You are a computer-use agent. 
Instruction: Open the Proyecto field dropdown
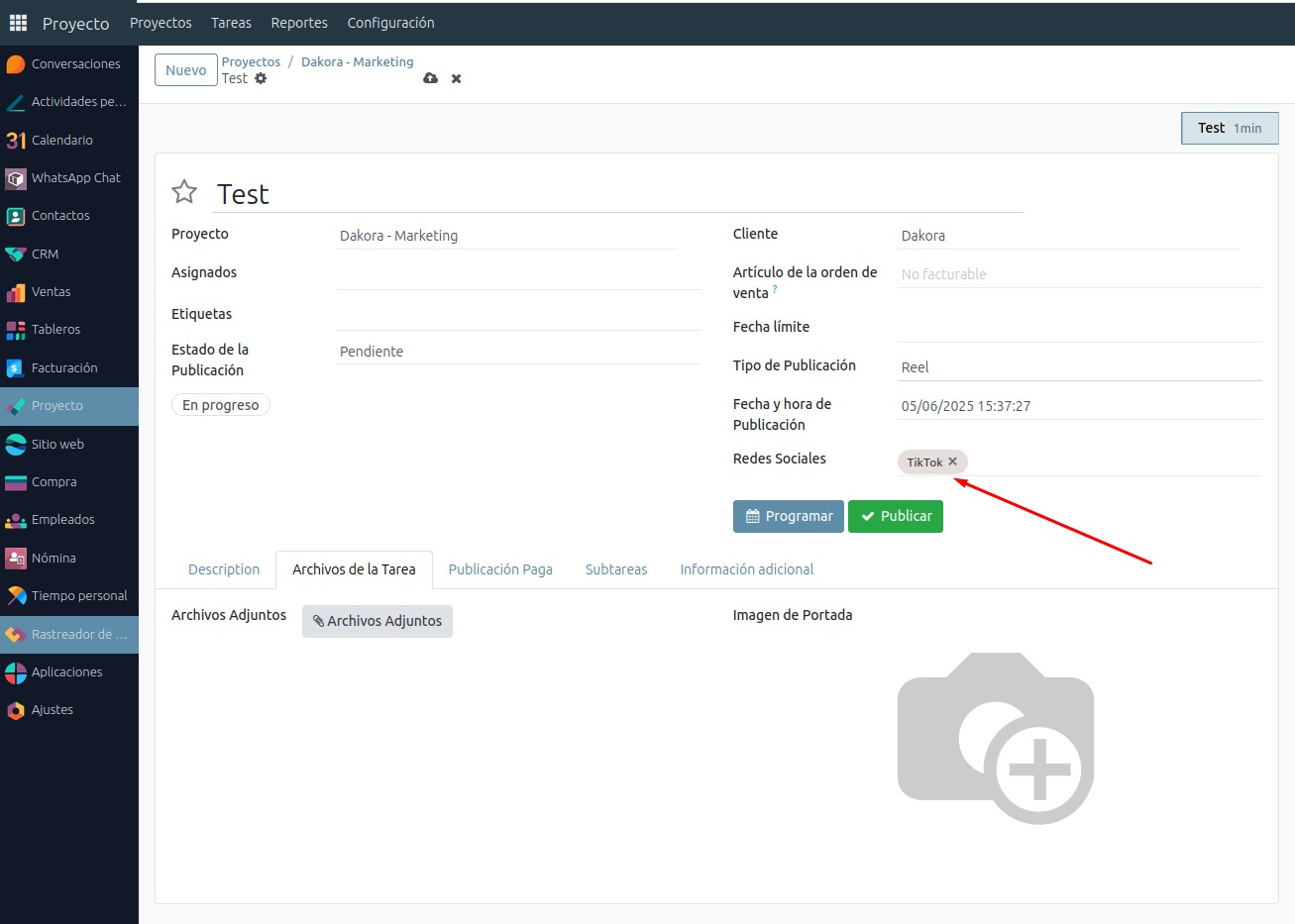(x=507, y=236)
